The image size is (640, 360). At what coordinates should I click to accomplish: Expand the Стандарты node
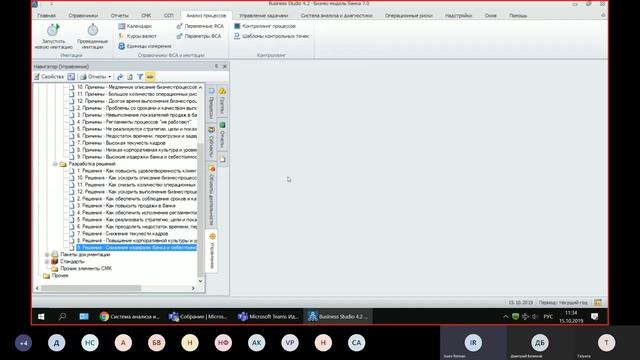click(47, 261)
